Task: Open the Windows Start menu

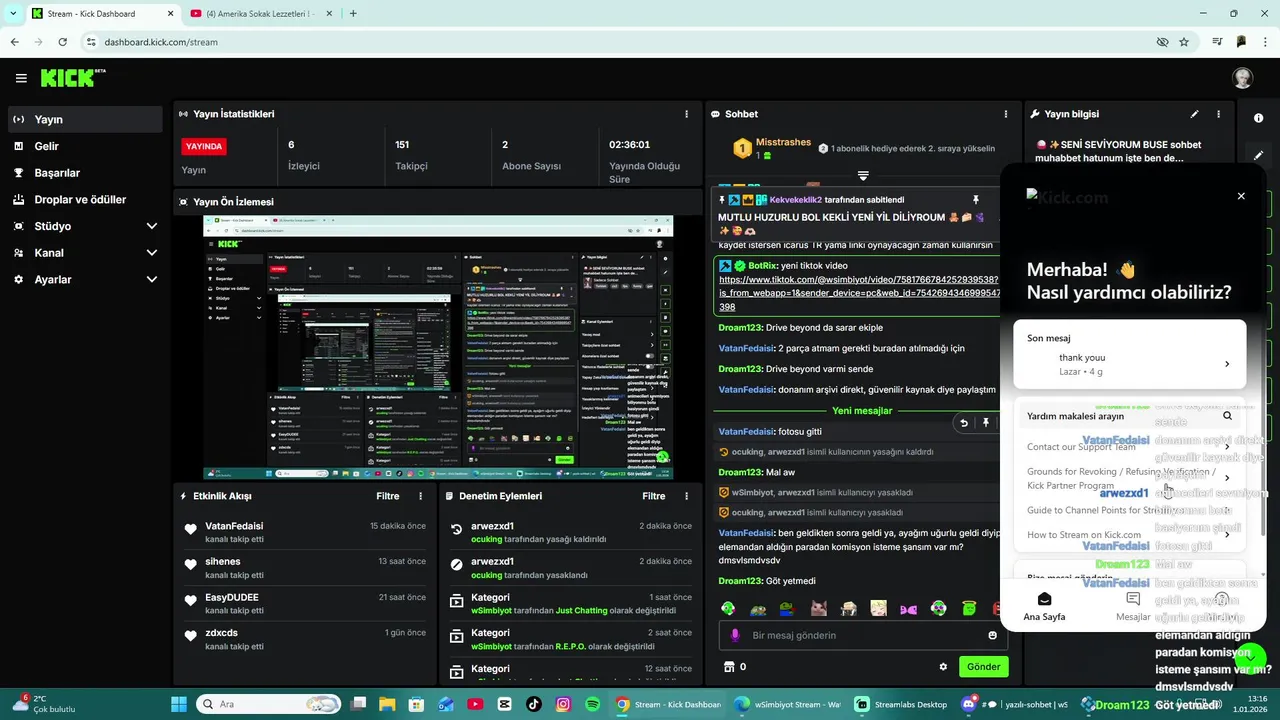Action: tap(178, 704)
